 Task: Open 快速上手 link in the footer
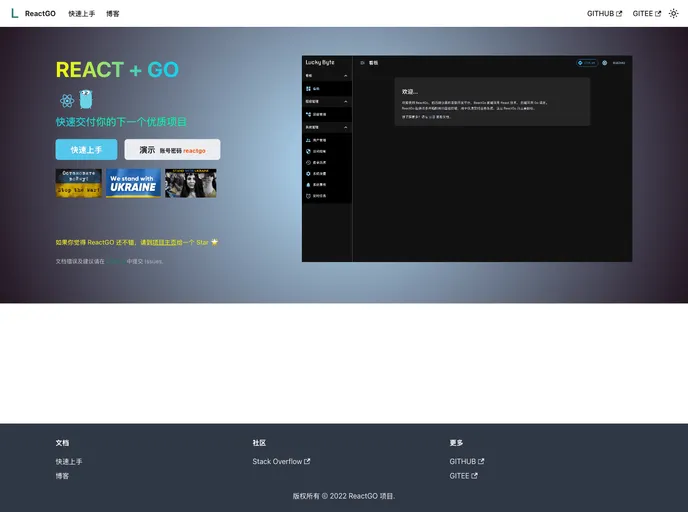pyautogui.click(x=69, y=462)
